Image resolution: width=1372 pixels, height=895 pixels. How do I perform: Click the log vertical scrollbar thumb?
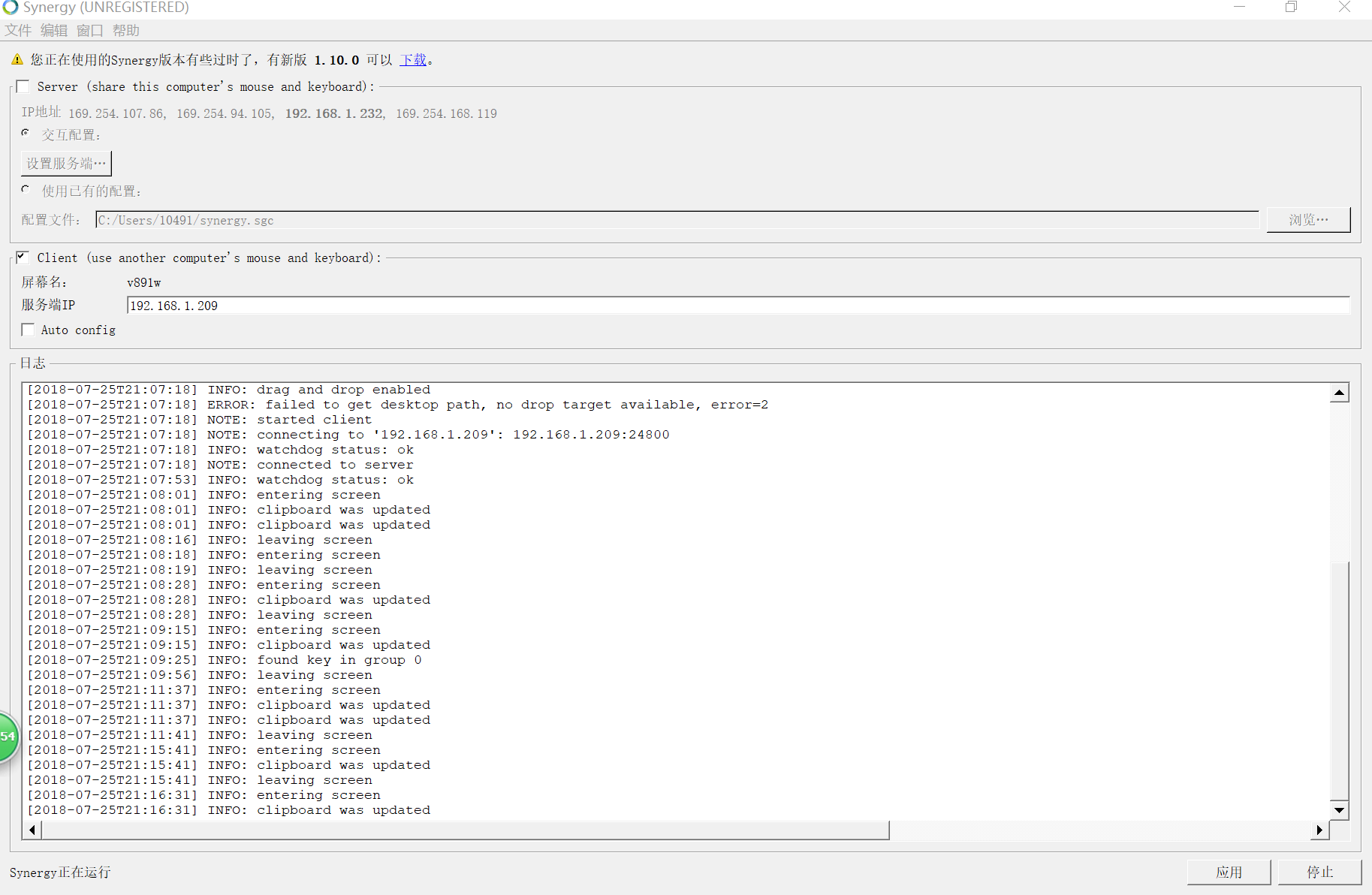[x=1339, y=681]
